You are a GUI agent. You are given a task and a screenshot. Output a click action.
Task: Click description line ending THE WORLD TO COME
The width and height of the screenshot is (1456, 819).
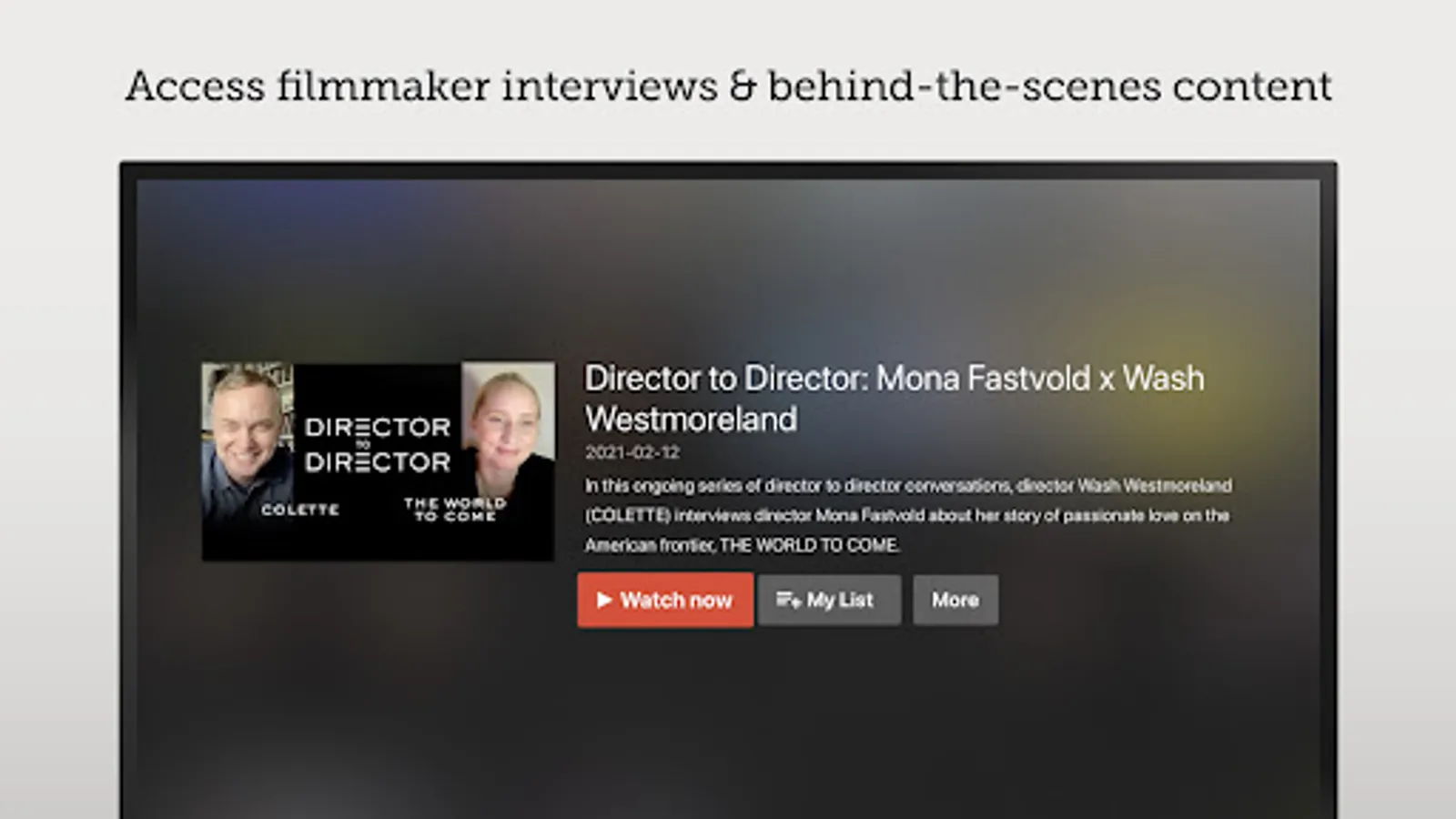[x=743, y=545]
